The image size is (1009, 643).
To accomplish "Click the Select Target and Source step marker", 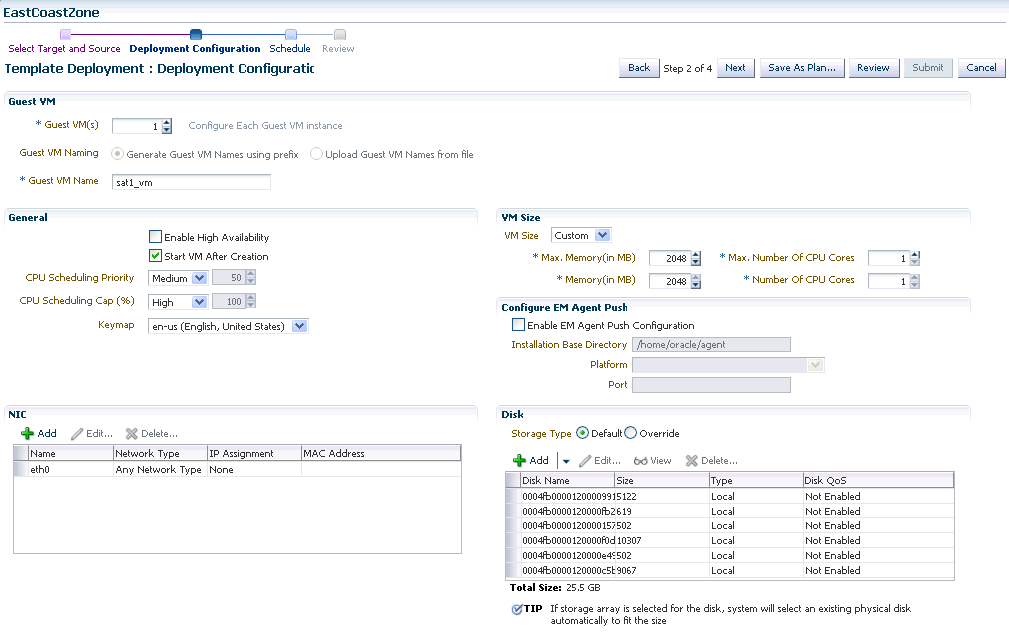I will [x=66, y=34].
